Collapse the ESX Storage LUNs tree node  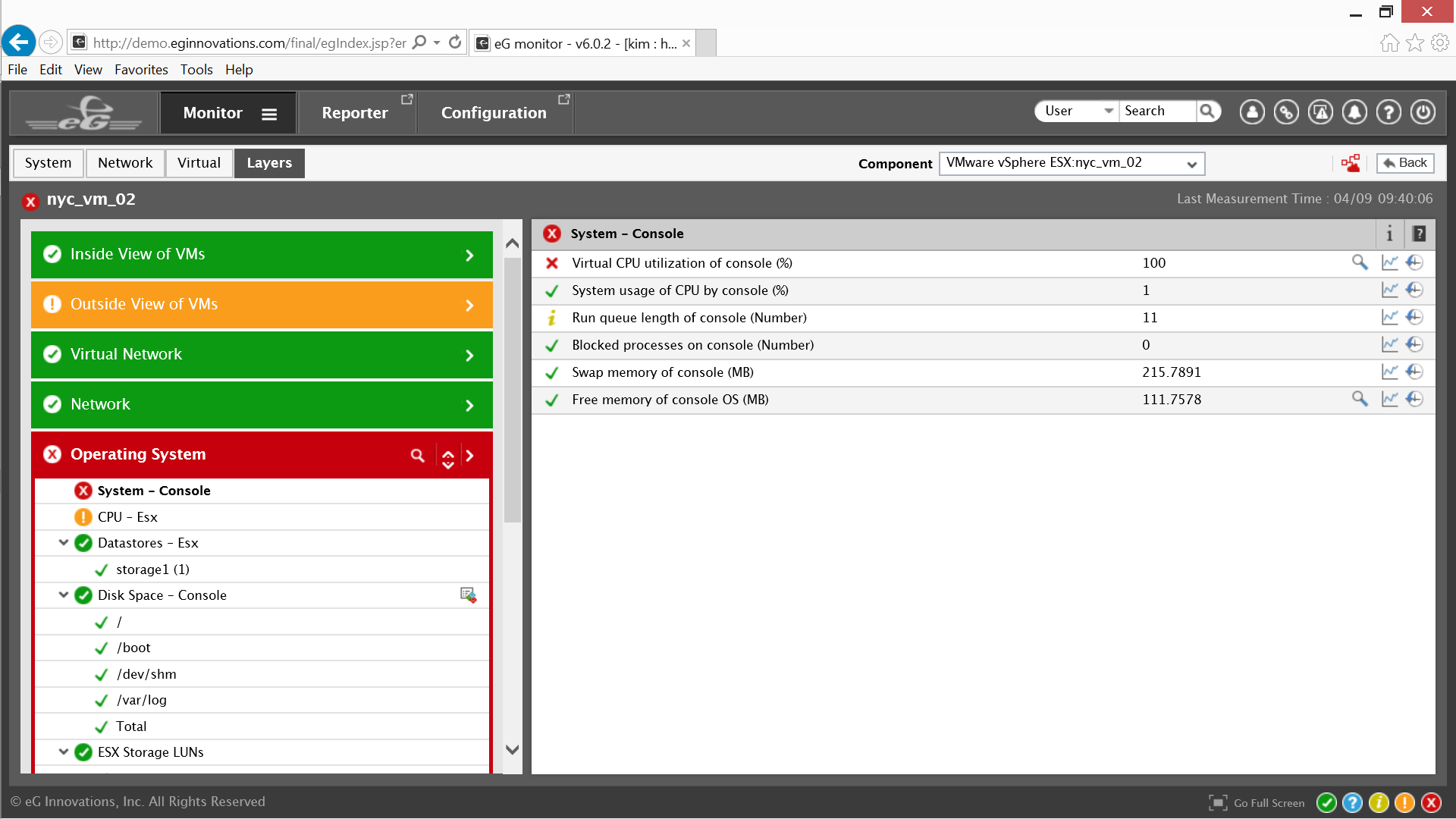[64, 752]
